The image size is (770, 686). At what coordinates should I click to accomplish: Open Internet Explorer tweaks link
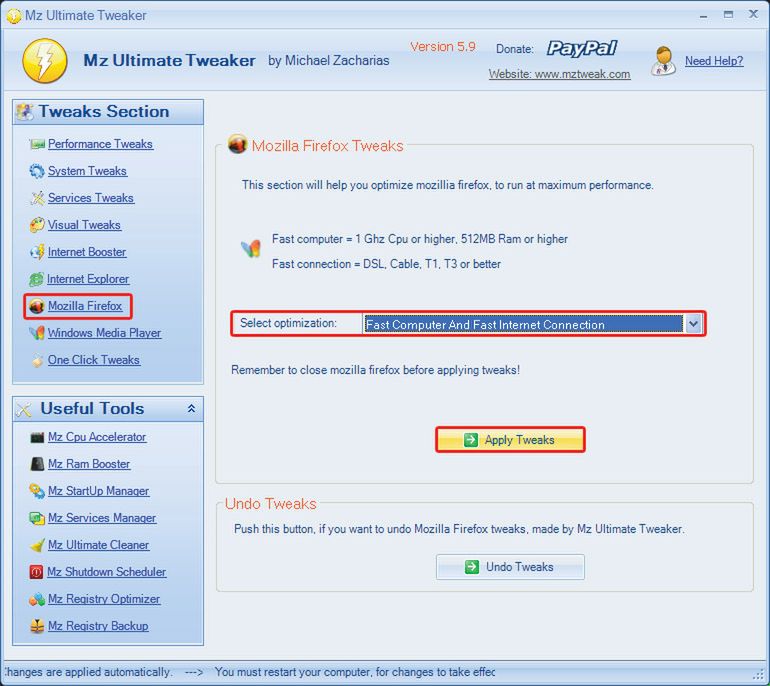(88, 279)
